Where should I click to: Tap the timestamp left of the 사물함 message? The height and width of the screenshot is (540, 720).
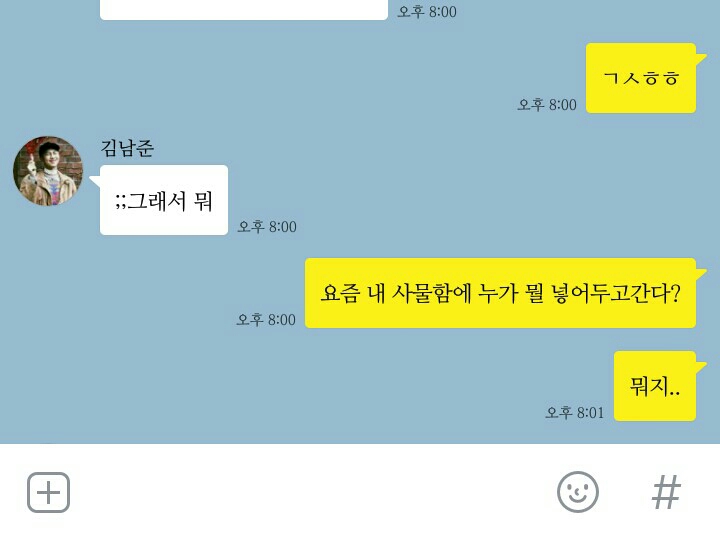click(x=266, y=320)
